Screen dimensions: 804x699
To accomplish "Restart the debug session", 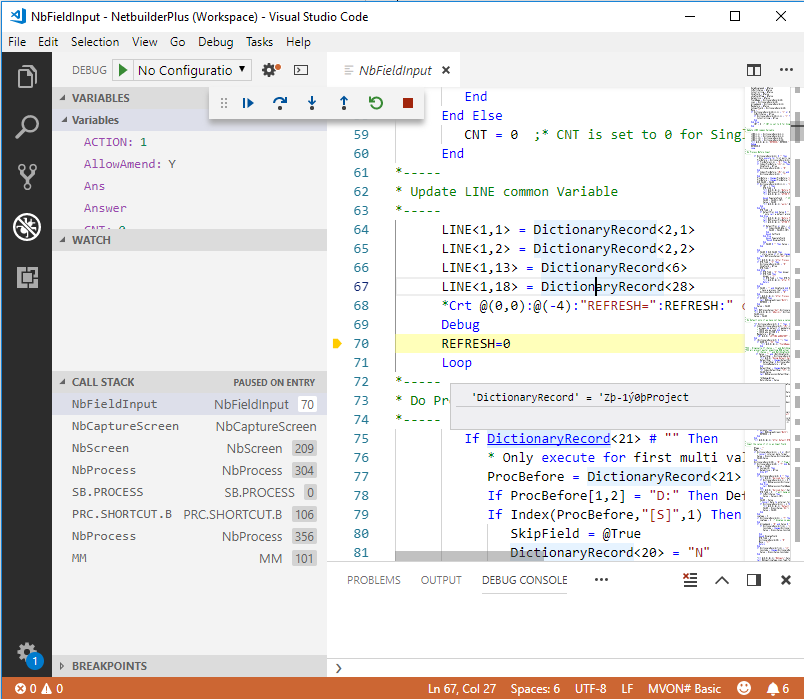I will pos(376,103).
